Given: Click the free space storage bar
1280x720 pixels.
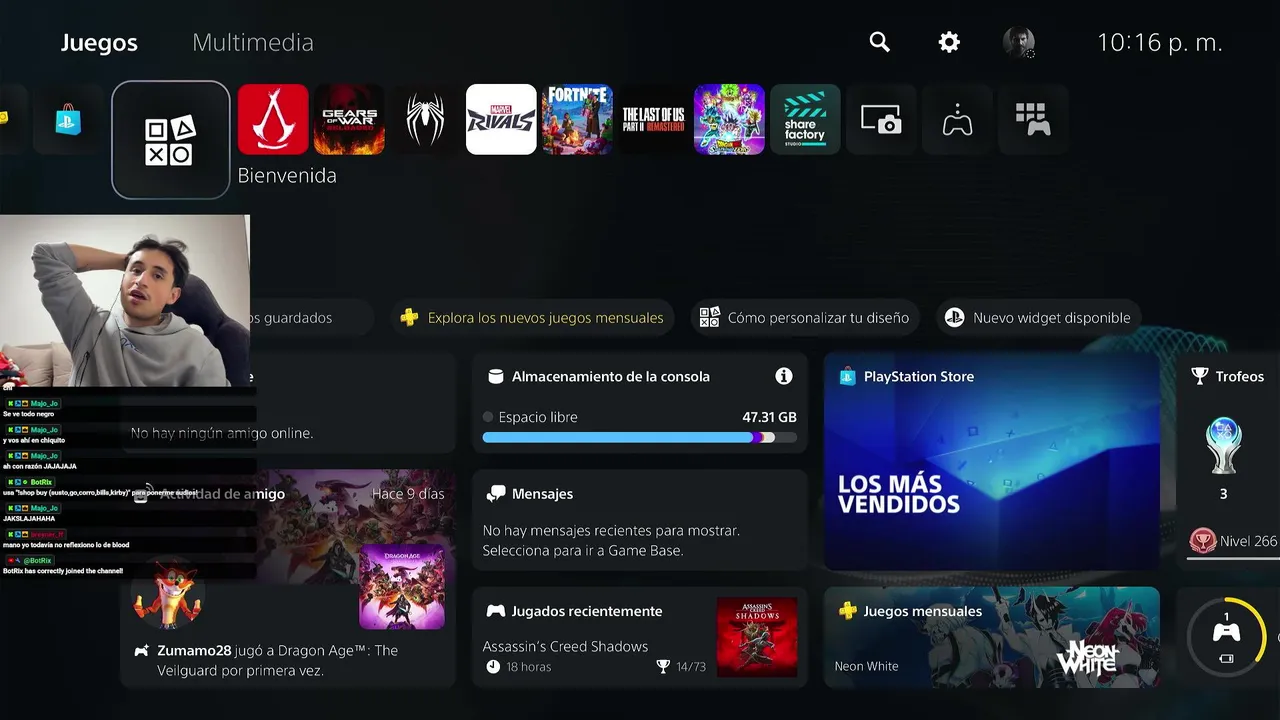Looking at the screenshot, I should tap(639, 437).
